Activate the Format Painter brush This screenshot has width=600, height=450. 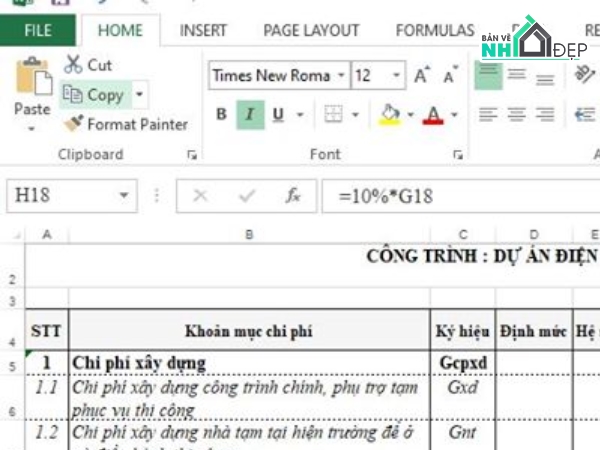[126, 124]
